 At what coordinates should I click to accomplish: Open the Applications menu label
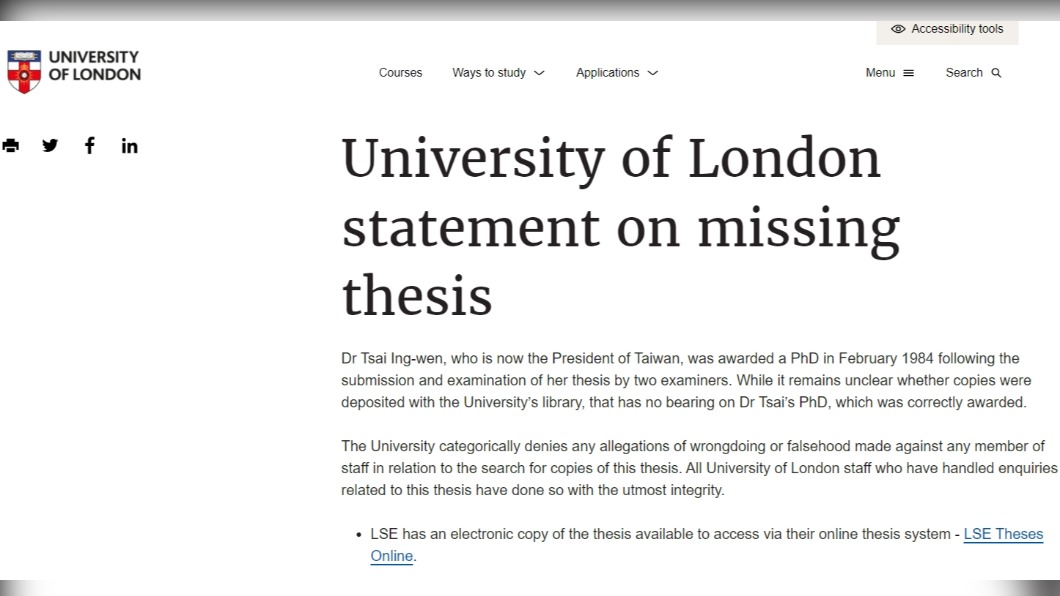point(607,72)
